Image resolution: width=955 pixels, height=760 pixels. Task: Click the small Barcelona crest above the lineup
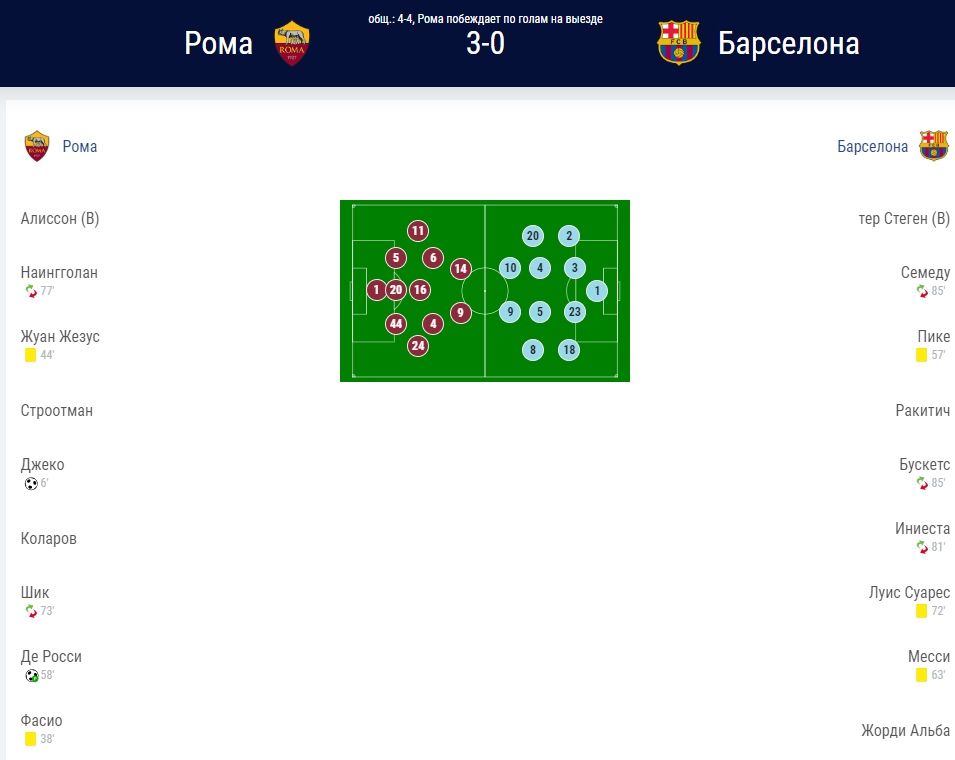coord(933,146)
